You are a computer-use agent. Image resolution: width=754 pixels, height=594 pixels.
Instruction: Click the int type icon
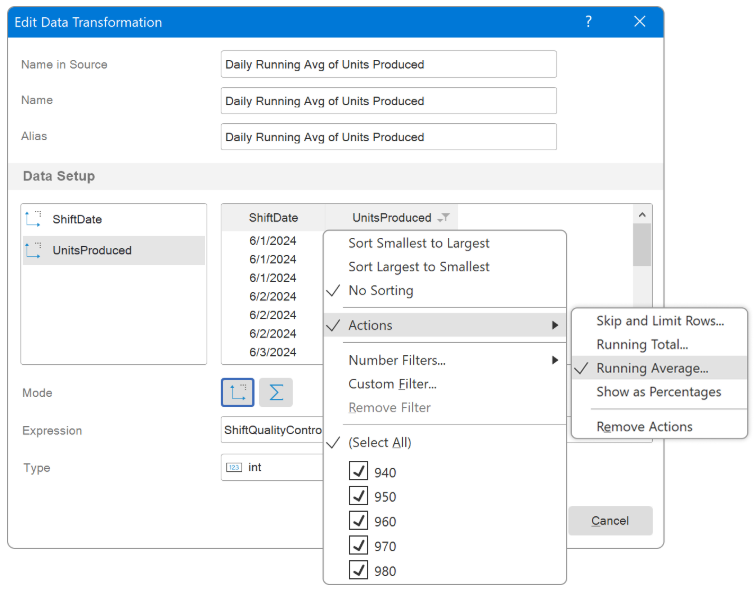[x=233, y=467]
